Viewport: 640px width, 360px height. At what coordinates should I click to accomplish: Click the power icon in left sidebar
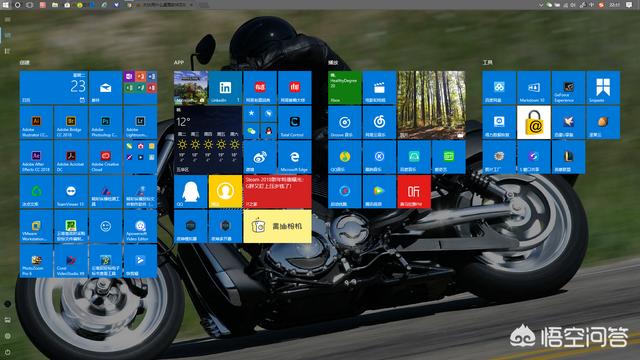click(x=7, y=351)
